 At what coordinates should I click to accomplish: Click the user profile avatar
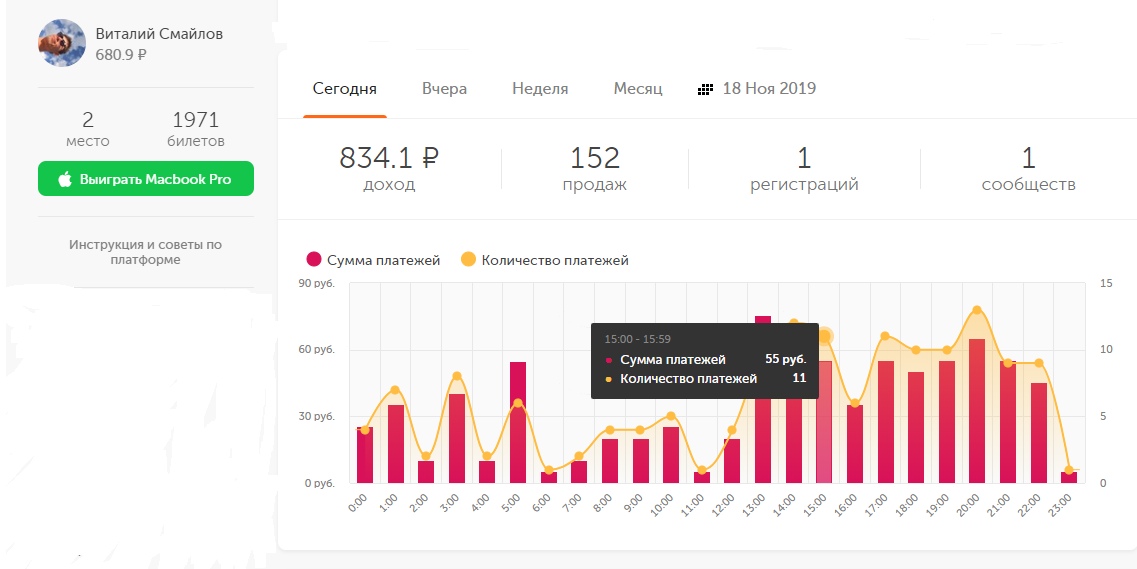click(61, 43)
